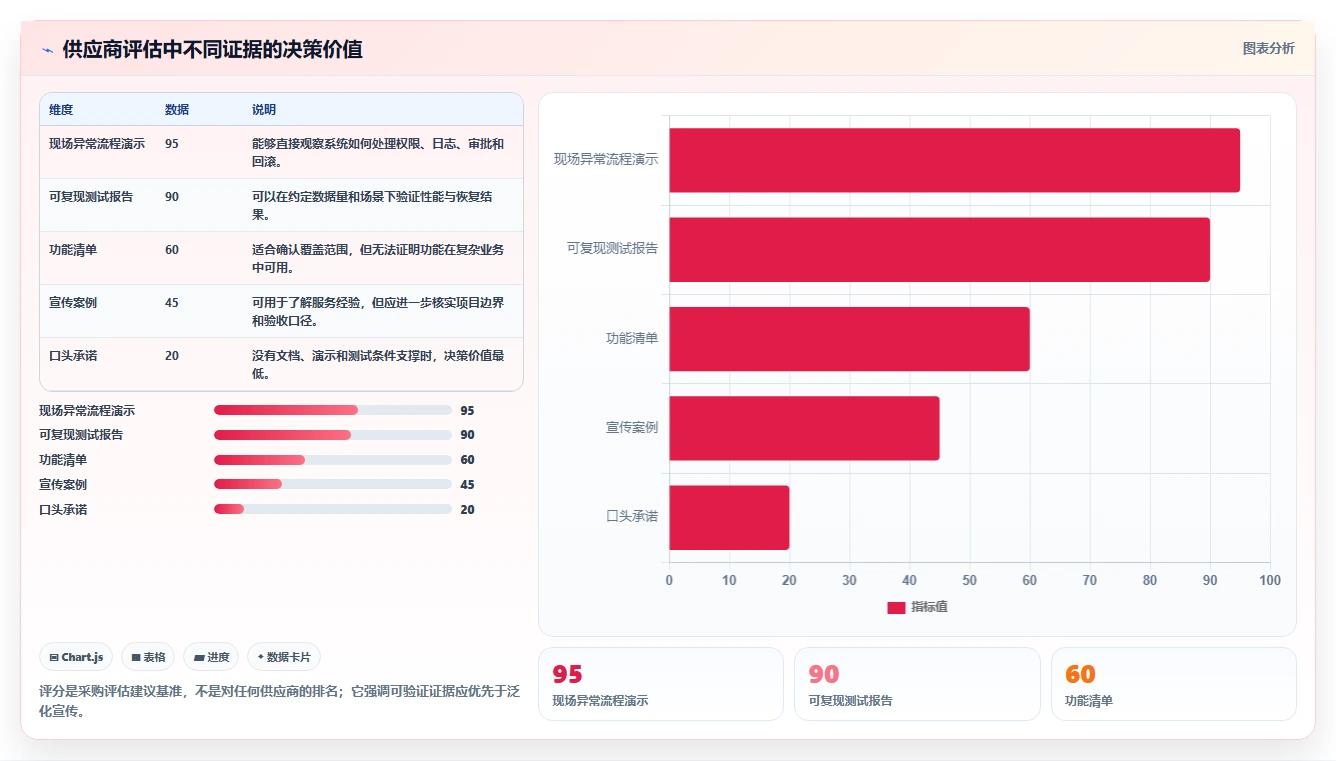Click the 可复现测试报告 progress bar
Image resolution: width=1336 pixels, height=761 pixels.
[333, 435]
